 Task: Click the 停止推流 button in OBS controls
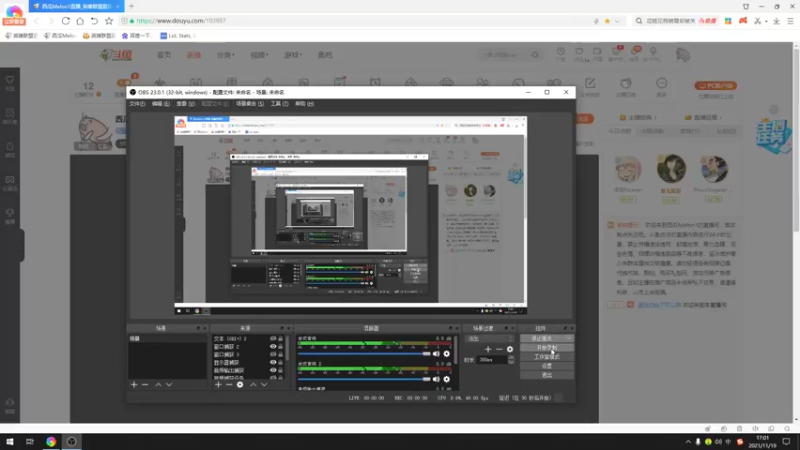[546, 338]
